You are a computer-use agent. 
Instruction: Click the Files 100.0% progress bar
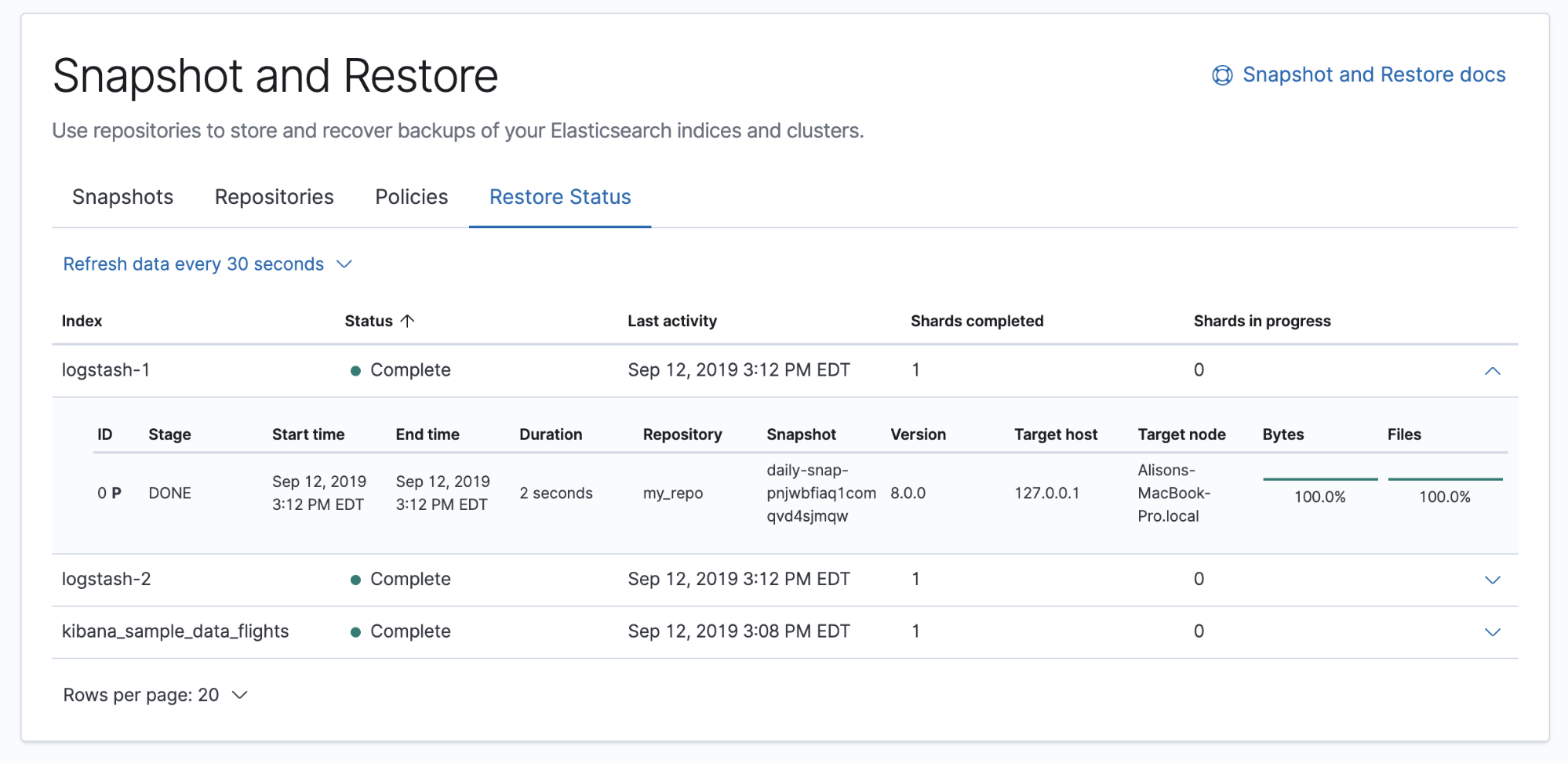pyautogui.click(x=1445, y=479)
